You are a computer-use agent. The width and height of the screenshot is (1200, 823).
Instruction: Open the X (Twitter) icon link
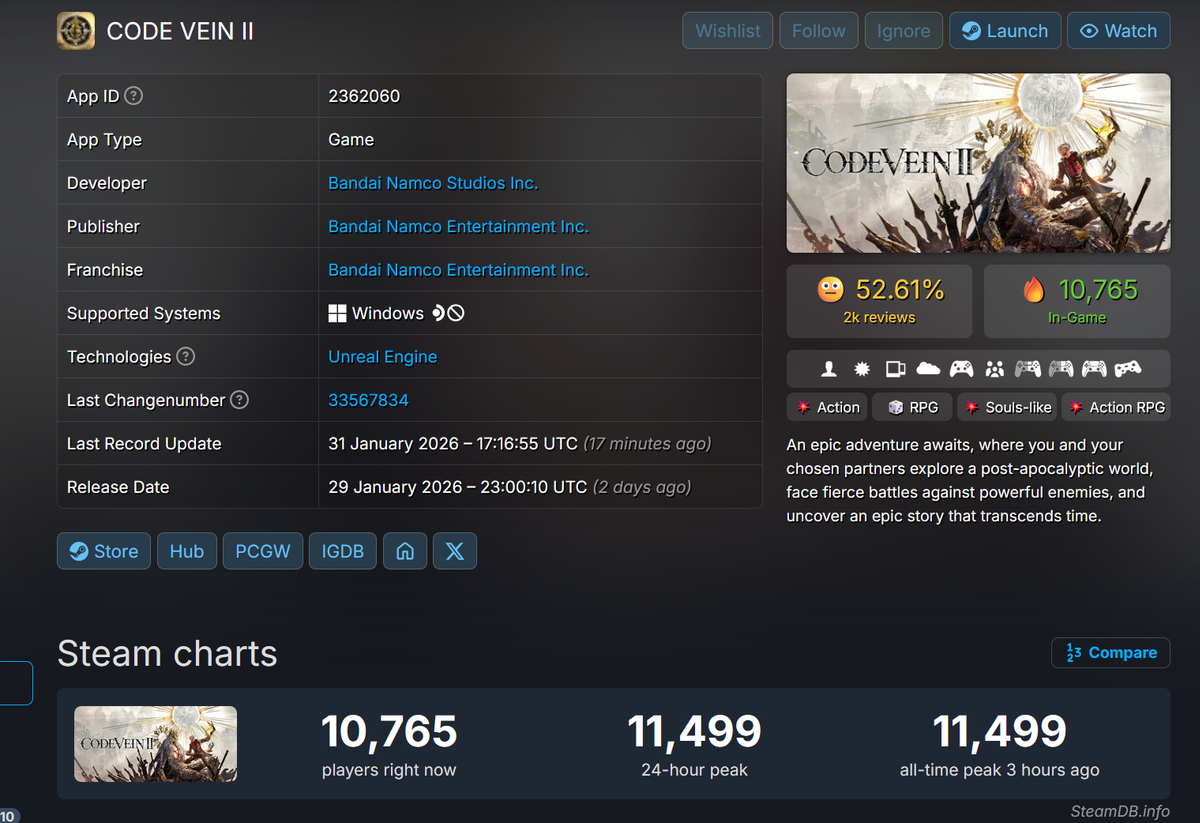[x=455, y=551]
